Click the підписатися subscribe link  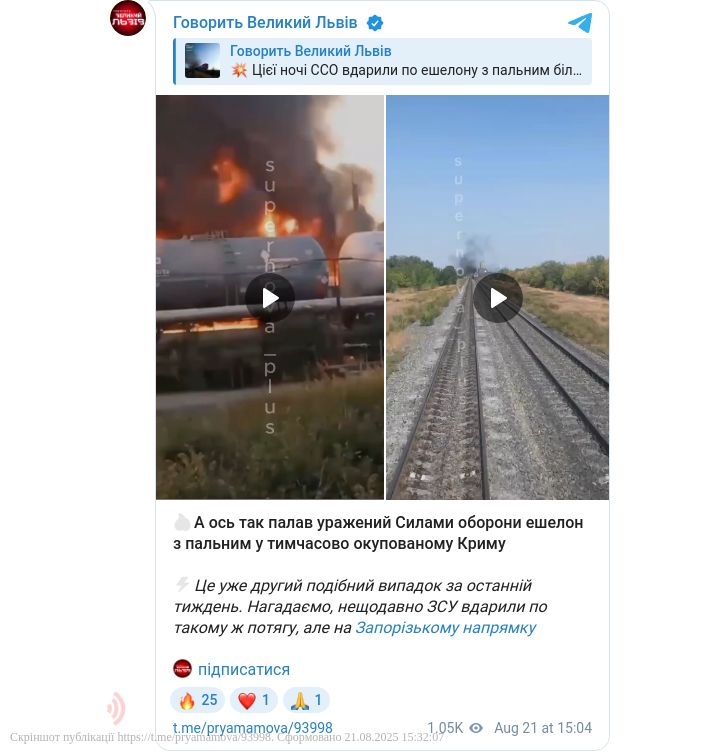pyautogui.click(x=244, y=669)
